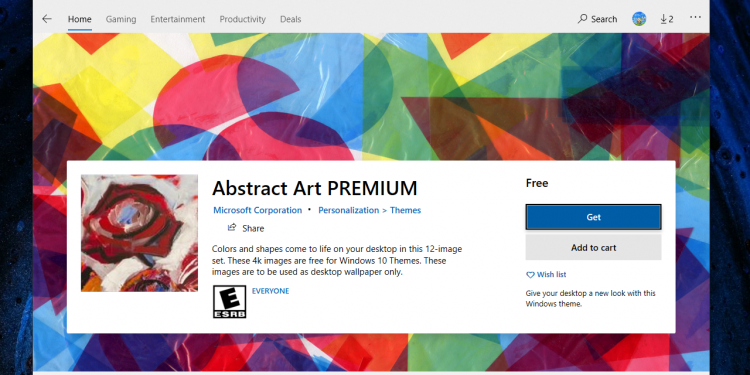Click the Add to cart button
Screen dimensions: 750x375
593,248
